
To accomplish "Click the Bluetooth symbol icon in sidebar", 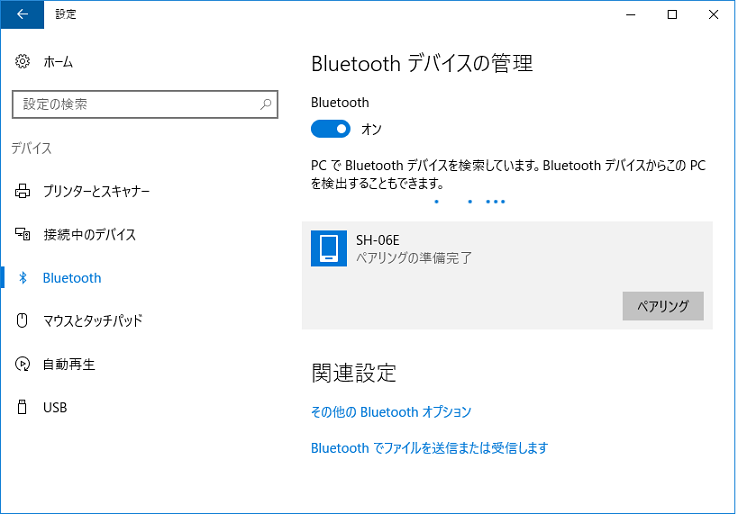I will [x=22, y=278].
